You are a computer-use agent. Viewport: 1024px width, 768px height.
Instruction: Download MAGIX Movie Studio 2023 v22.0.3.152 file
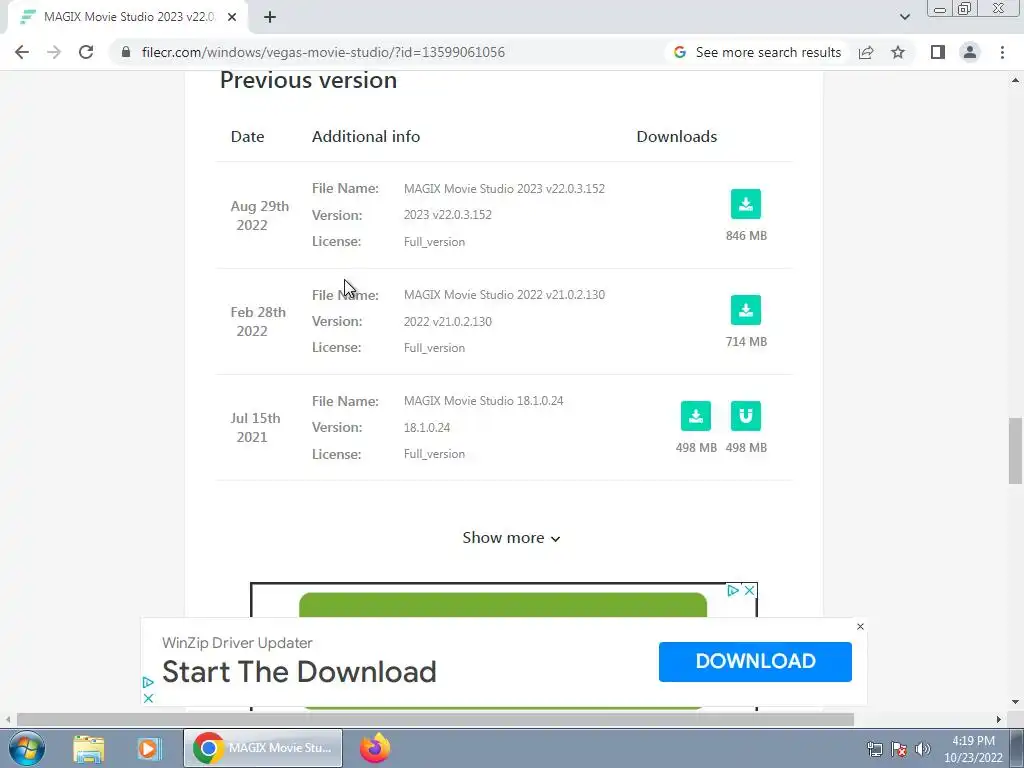pyautogui.click(x=745, y=204)
